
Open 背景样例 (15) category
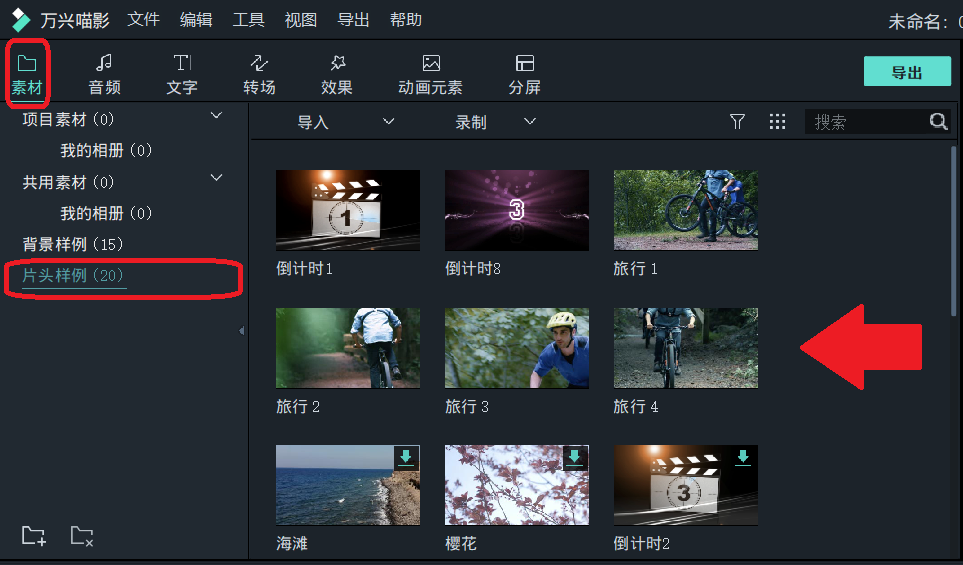click(x=73, y=244)
